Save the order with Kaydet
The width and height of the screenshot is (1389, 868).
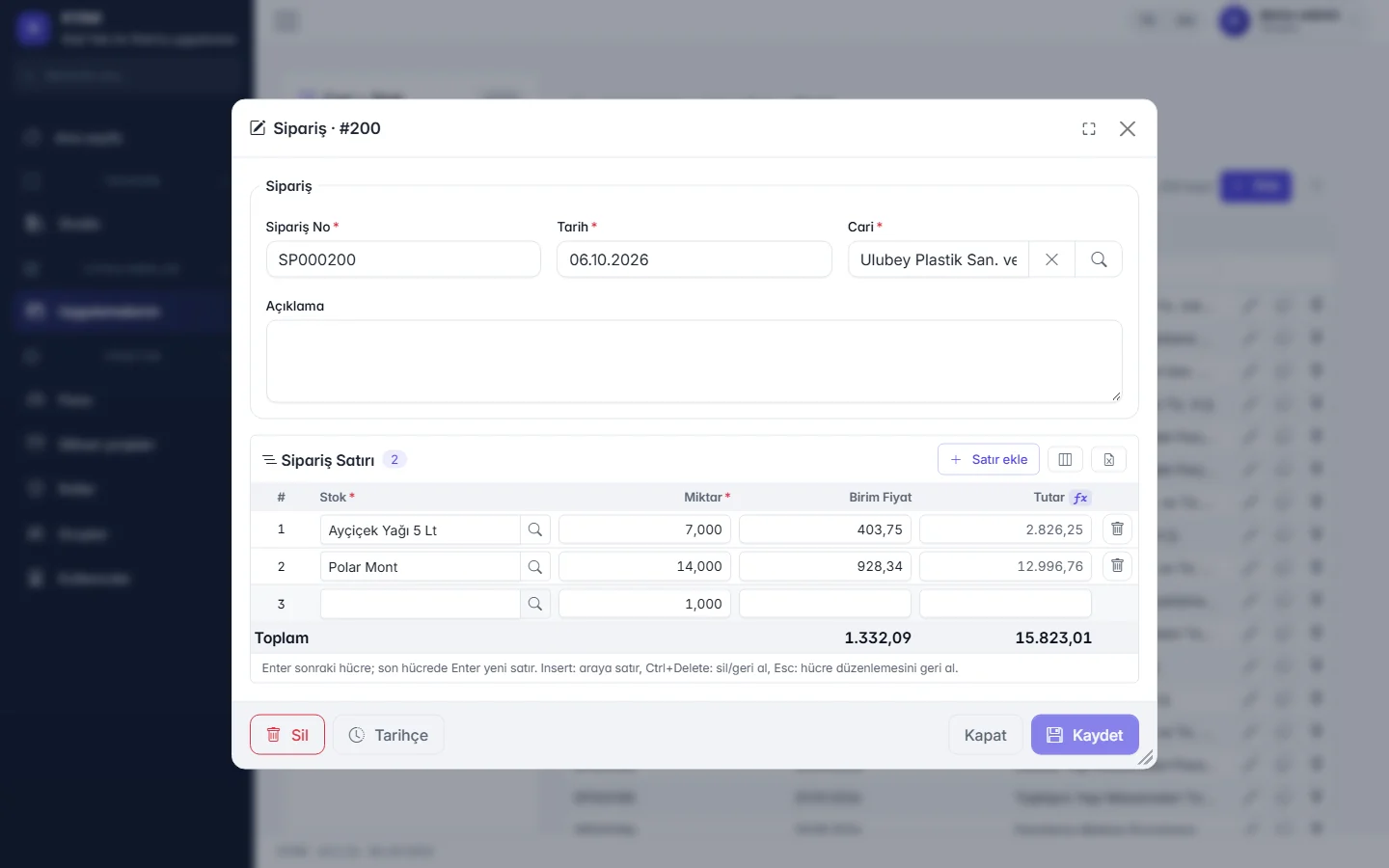click(1085, 735)
